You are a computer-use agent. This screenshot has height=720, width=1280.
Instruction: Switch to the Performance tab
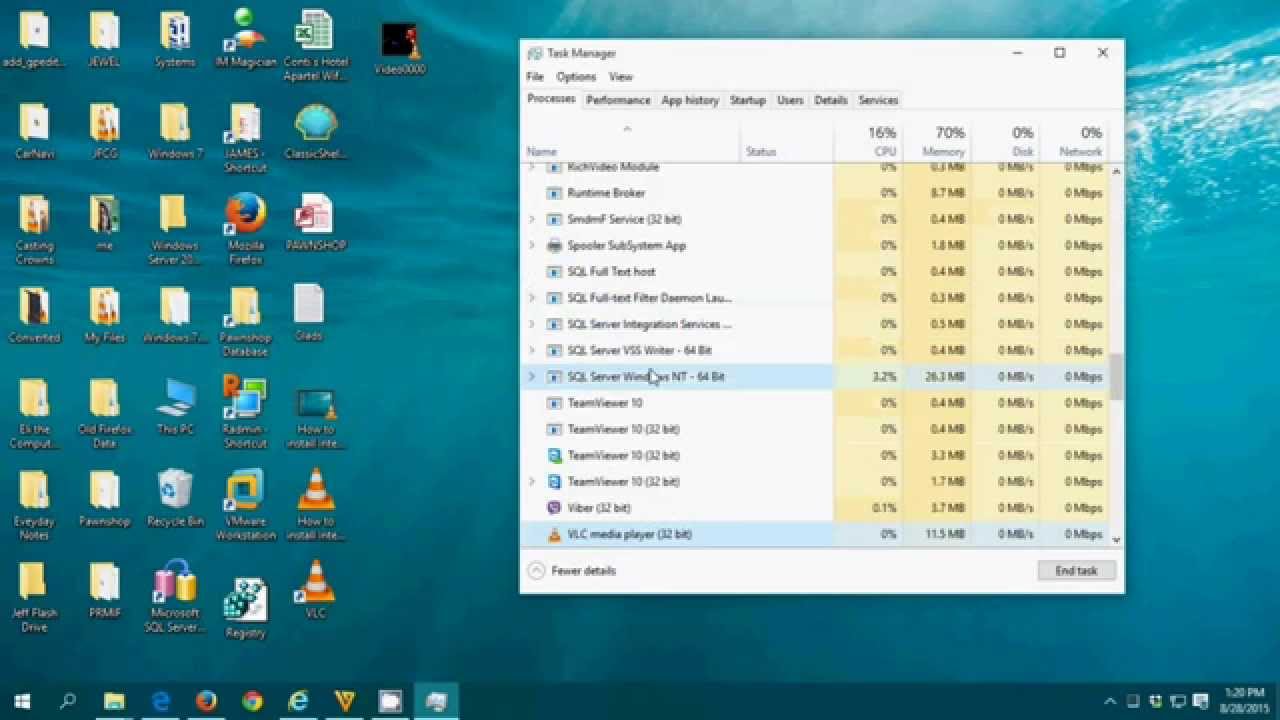[x=618, y=100]
